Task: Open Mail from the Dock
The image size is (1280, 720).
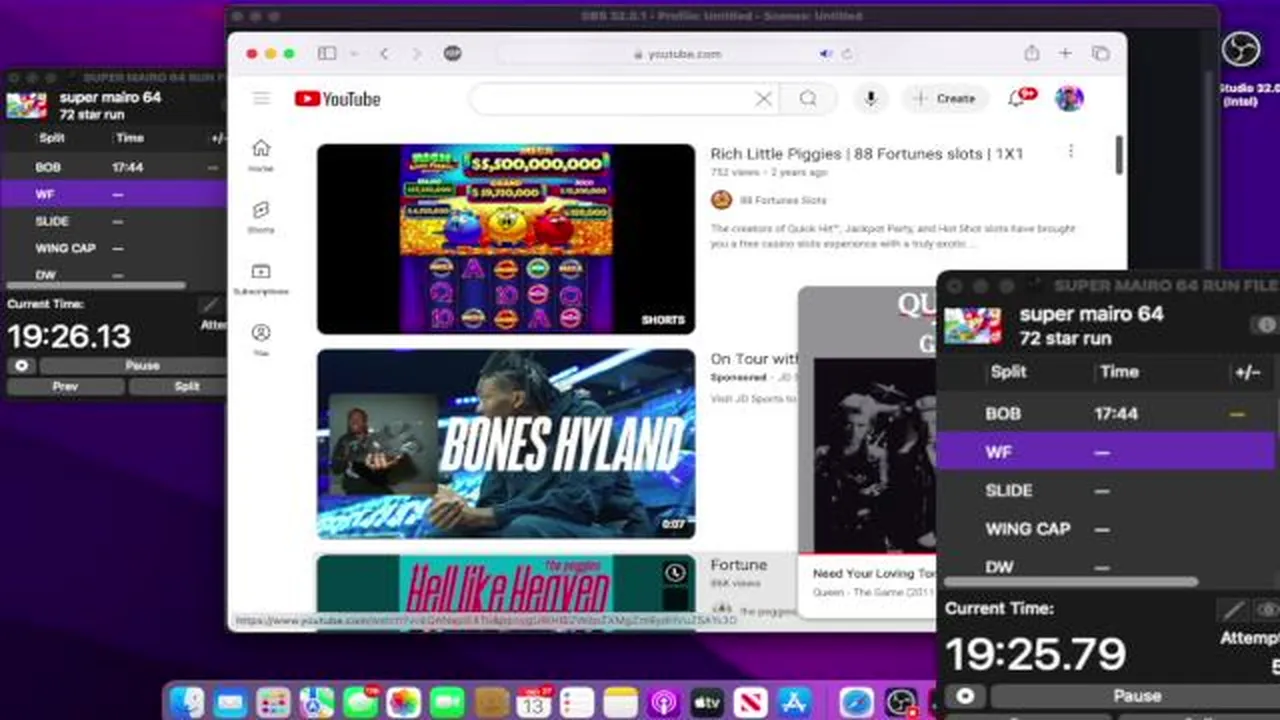Action: click(x=230, y=702)
